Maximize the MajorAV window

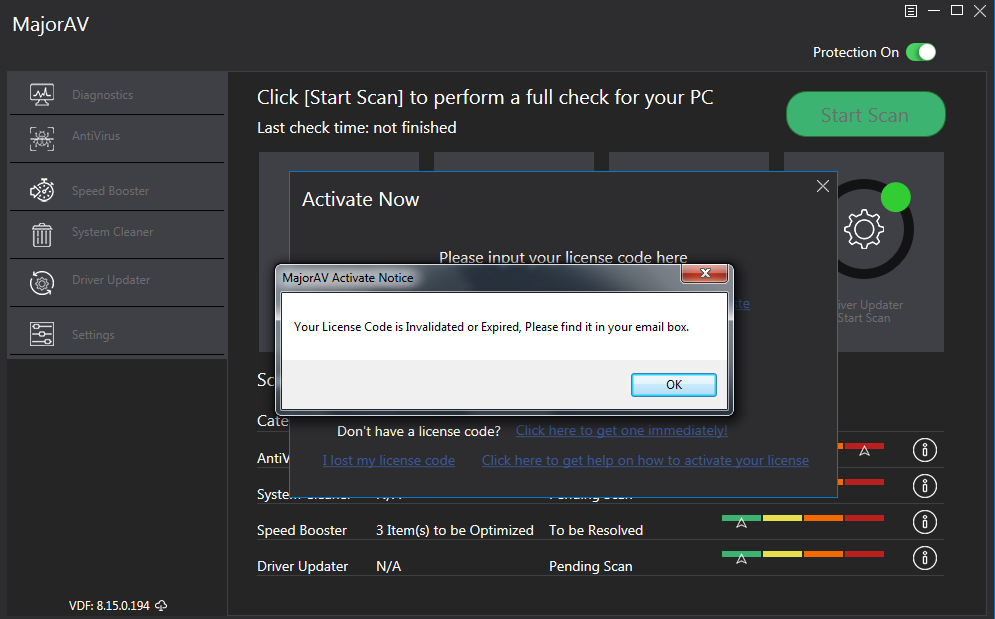coord(957,11)
